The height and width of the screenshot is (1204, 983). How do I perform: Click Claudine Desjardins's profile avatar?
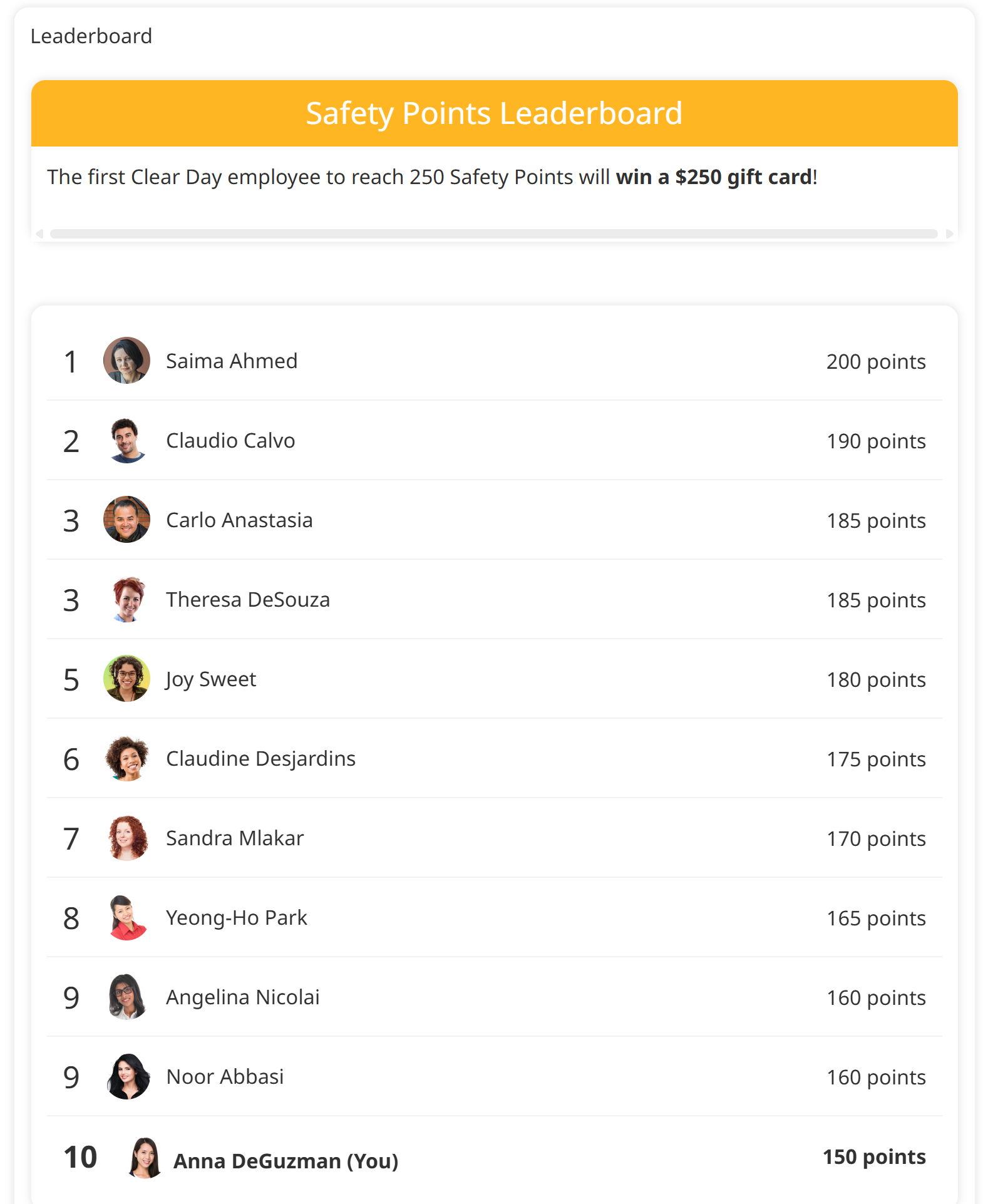126,758
